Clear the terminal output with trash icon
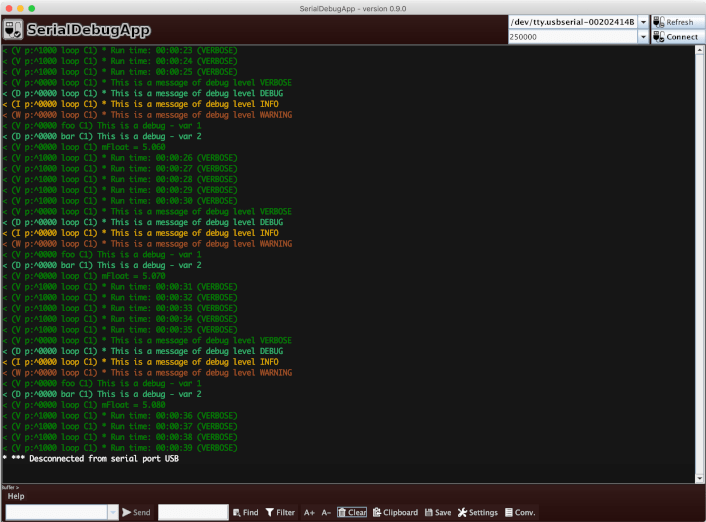This screenshot has width=706, height=522. point(351,512)
